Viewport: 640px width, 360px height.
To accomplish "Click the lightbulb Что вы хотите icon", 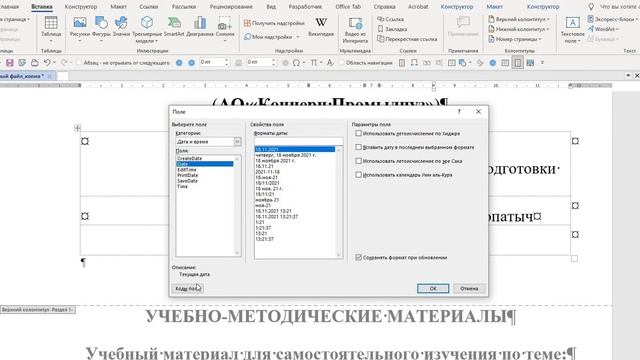I will [591, 7].
